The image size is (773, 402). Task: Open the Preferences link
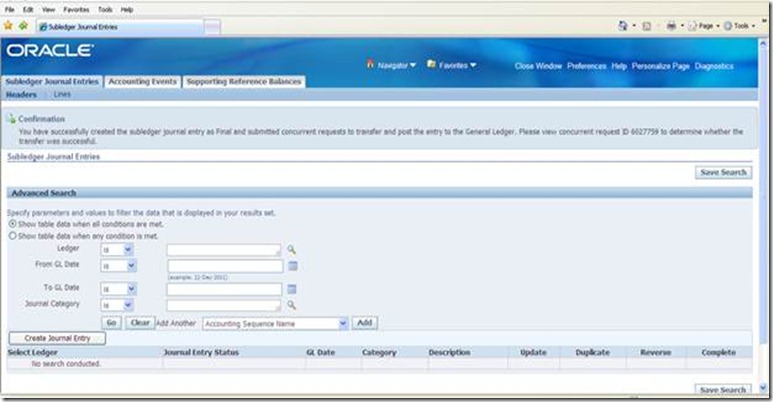click(x=586, y=66)
